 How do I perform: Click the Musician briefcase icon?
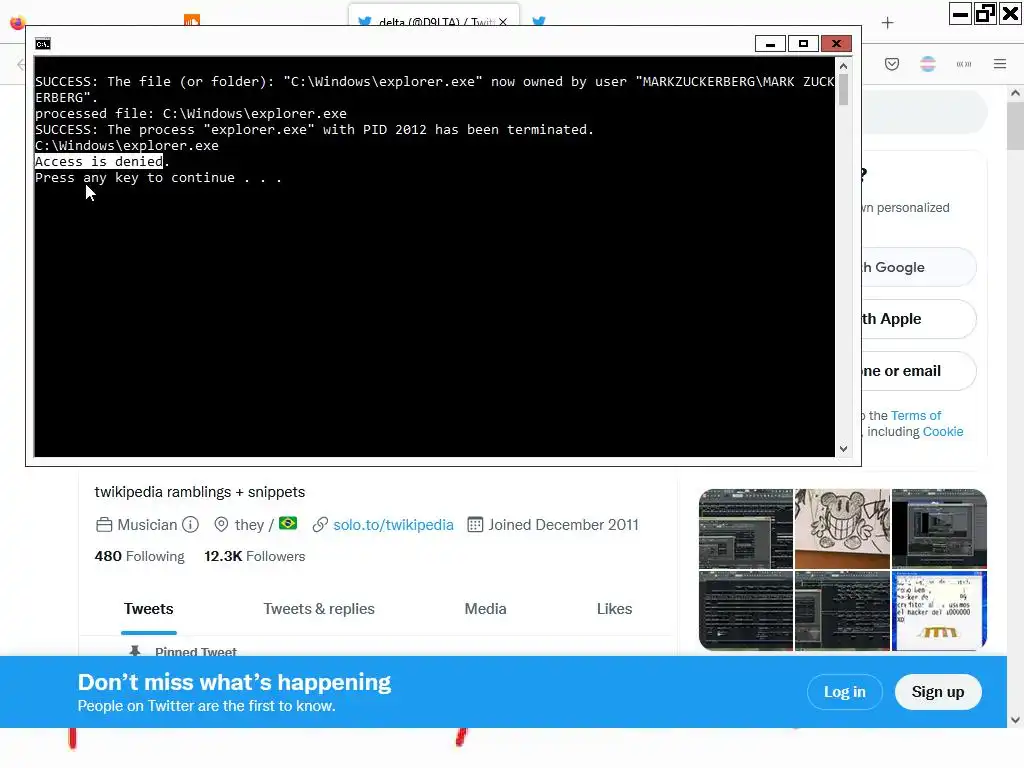(104, 525)
